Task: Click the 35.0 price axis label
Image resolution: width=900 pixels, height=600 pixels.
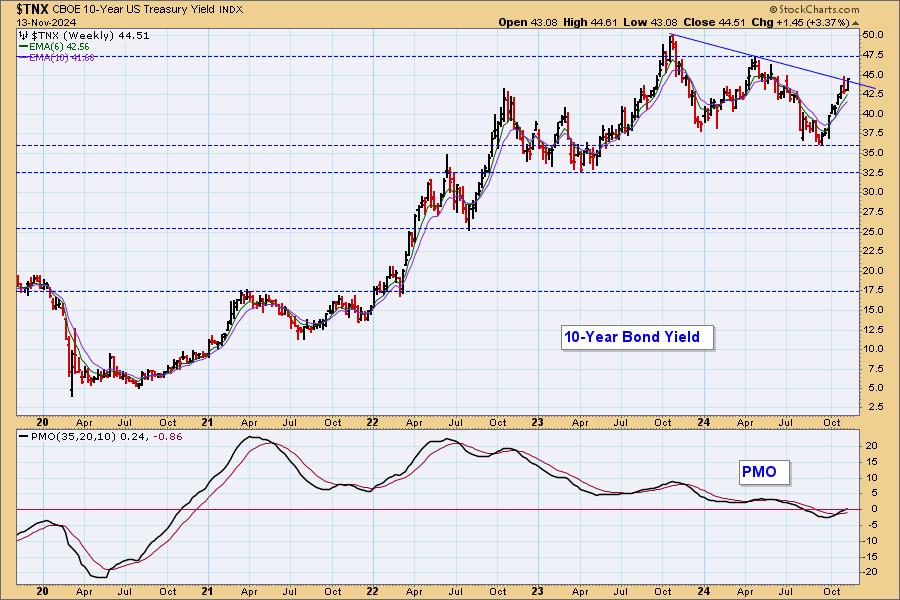Action: (872, 153)
